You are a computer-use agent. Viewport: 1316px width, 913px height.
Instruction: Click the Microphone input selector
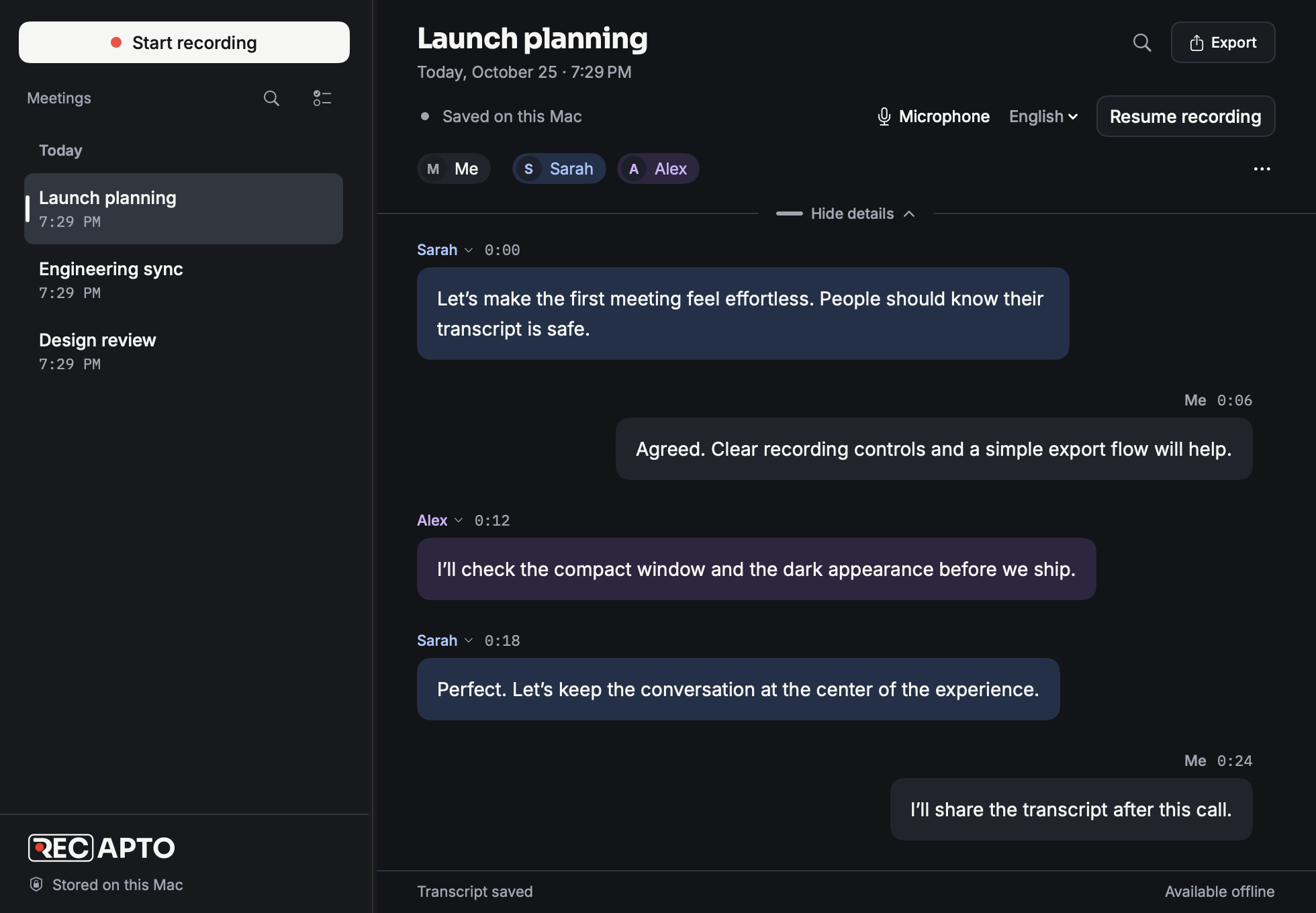point(933,116)
